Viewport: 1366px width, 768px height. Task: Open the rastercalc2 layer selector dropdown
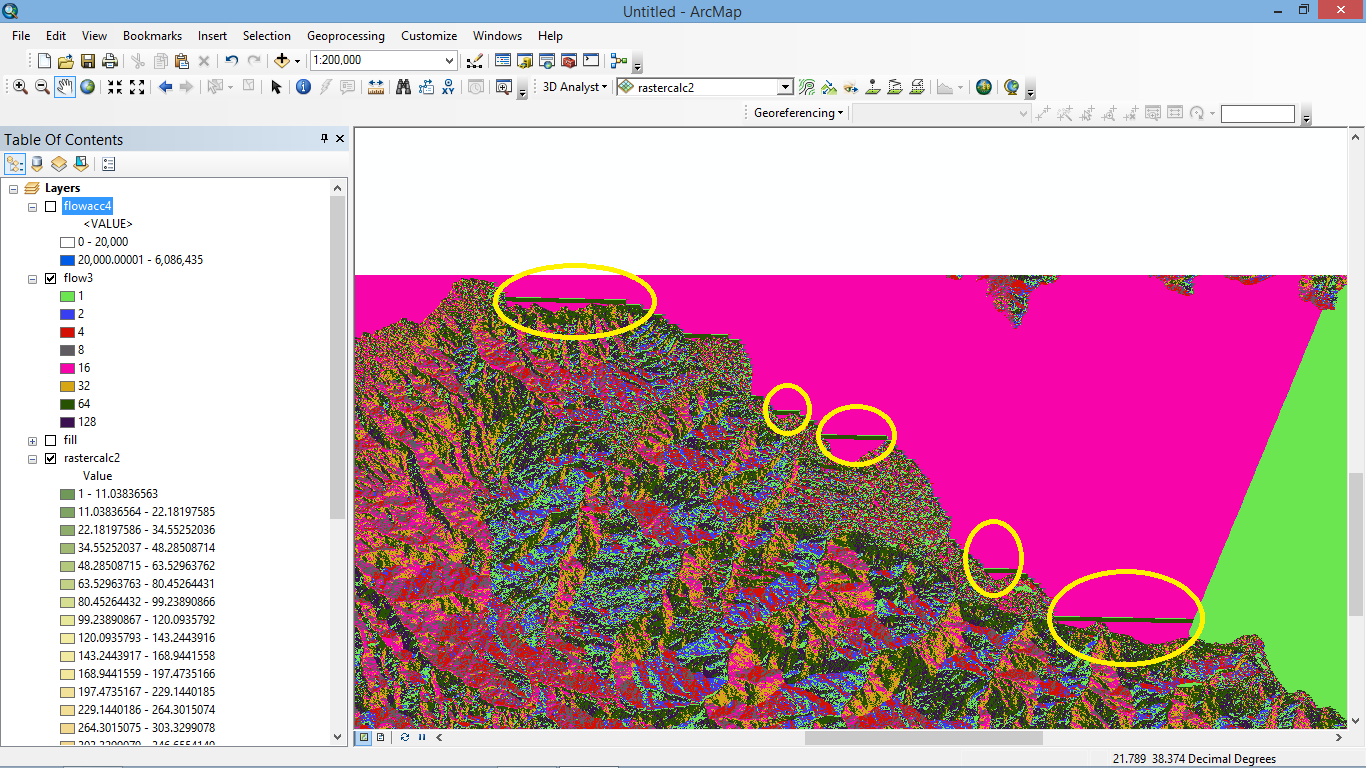coord(785,87)
